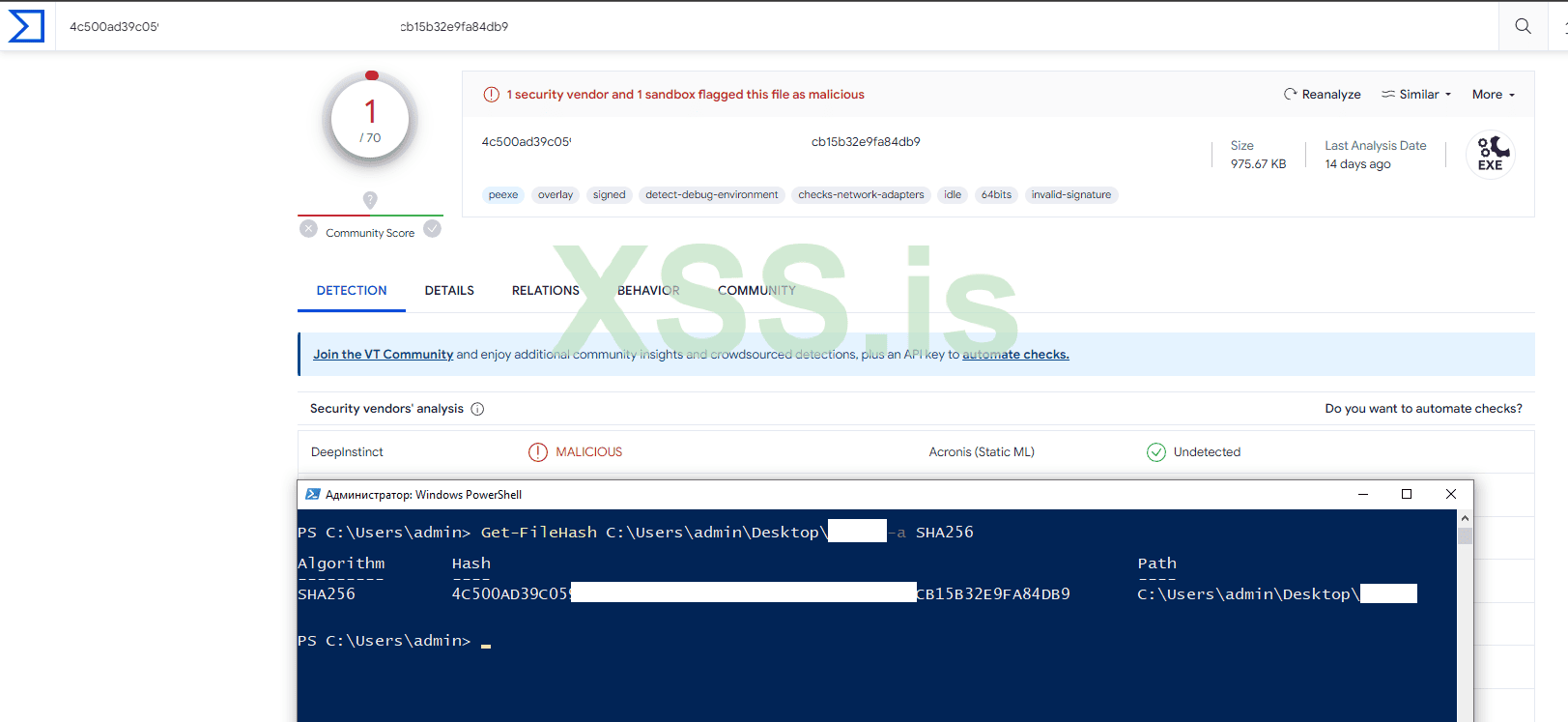This screenshot has height=722, width=1568.
Task: Expand the Similar dropdown
Action: click(1416, 94)
